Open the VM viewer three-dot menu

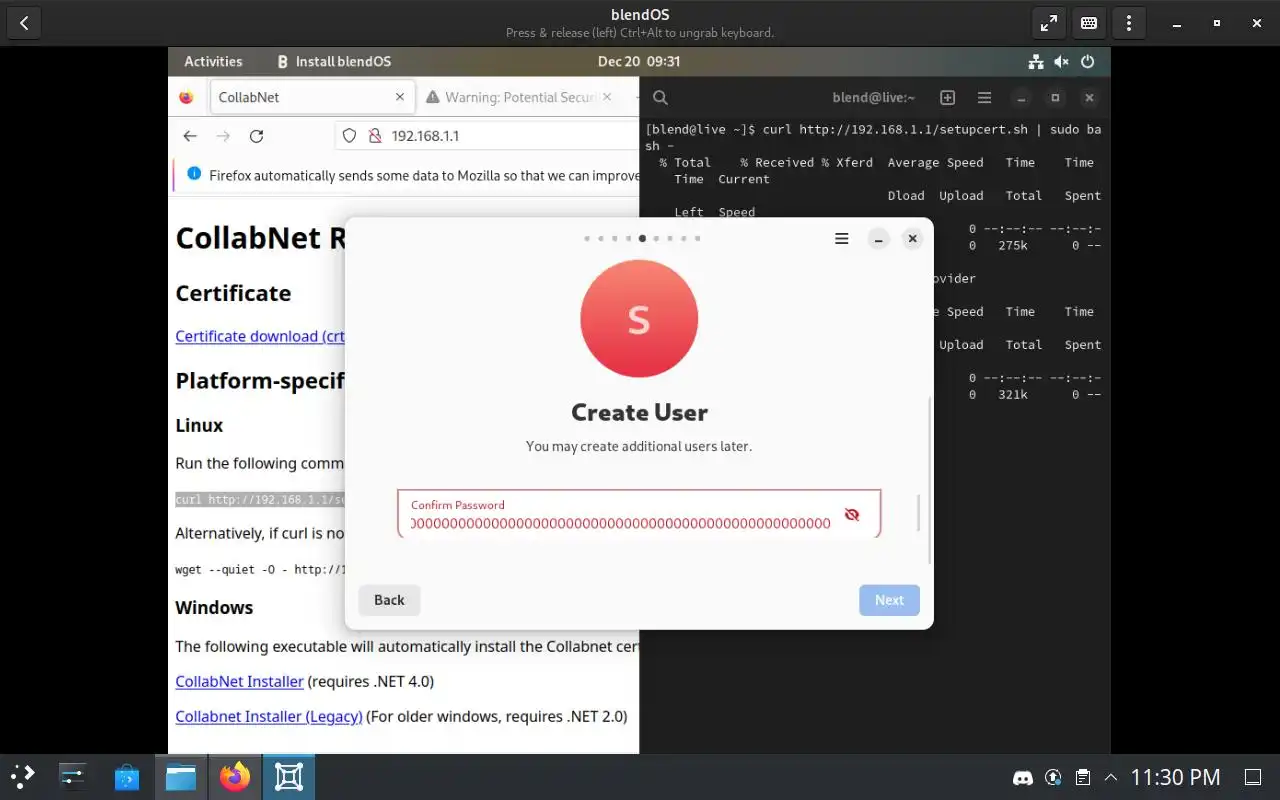[x=1129, y=22]
